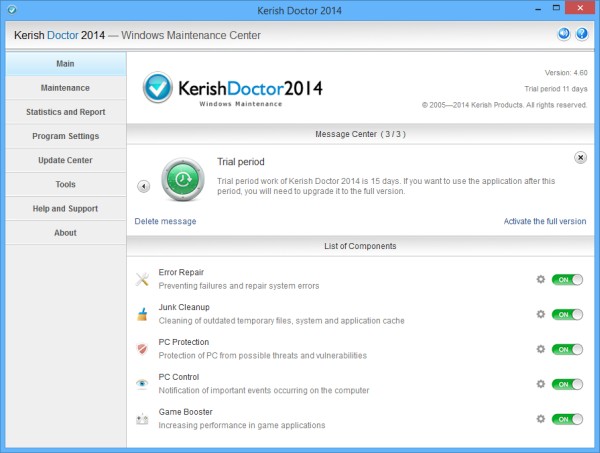Turn off the Error Repair switch
The image size is (600, 453).
pos(567,280)
